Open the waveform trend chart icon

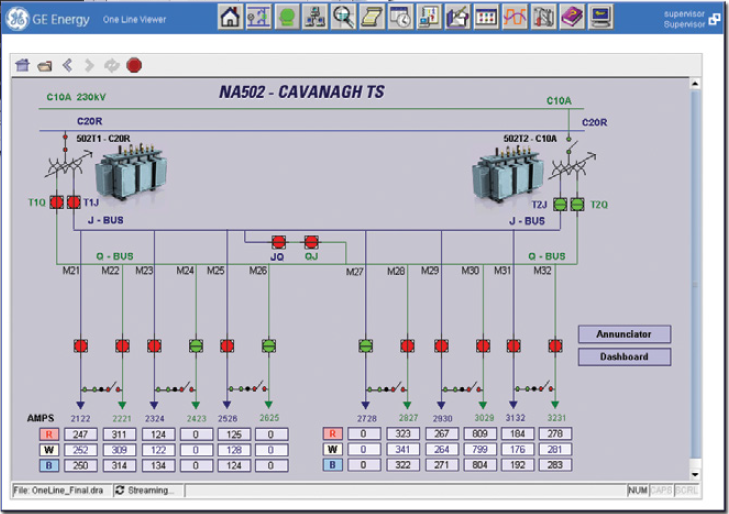[515, 17]
